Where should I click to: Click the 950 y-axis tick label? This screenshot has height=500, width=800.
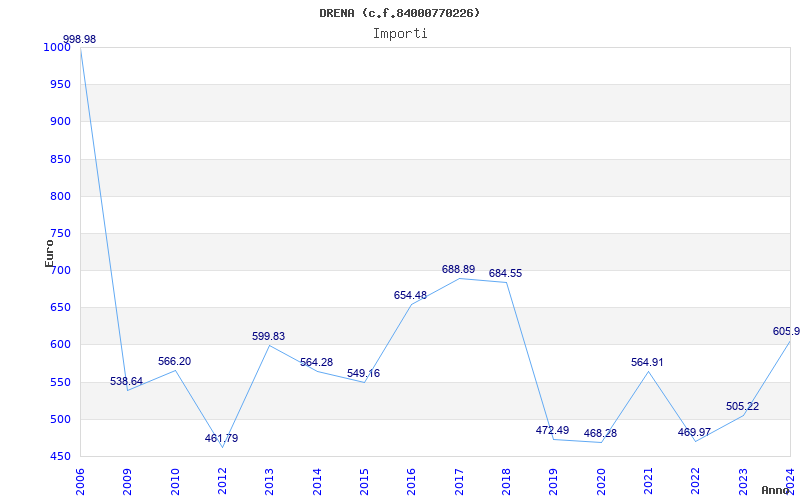pyautogui.click(x=60, y=85)
